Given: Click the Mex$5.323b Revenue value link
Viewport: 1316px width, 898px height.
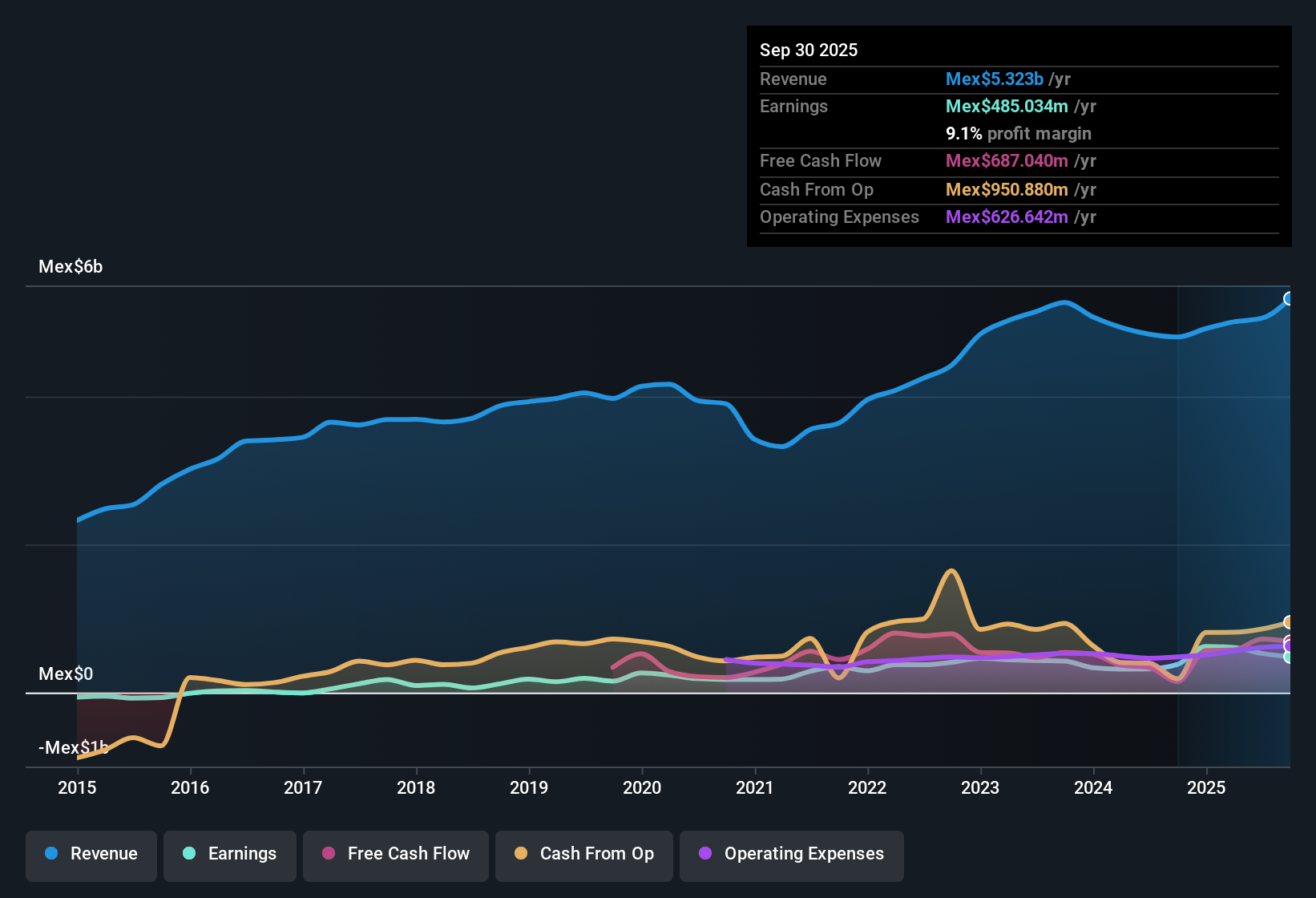Looking at the screenshot, I should click(x=994, y=79).
